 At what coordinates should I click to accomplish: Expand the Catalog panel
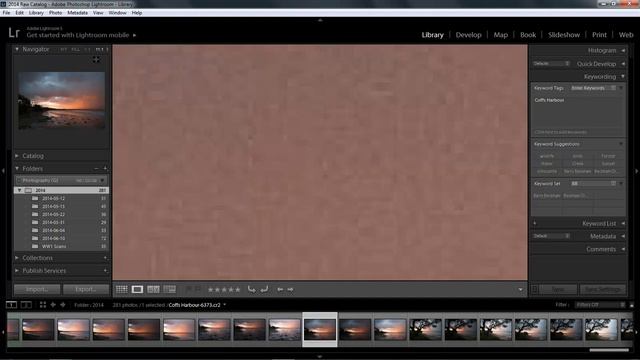click(17, 156)
